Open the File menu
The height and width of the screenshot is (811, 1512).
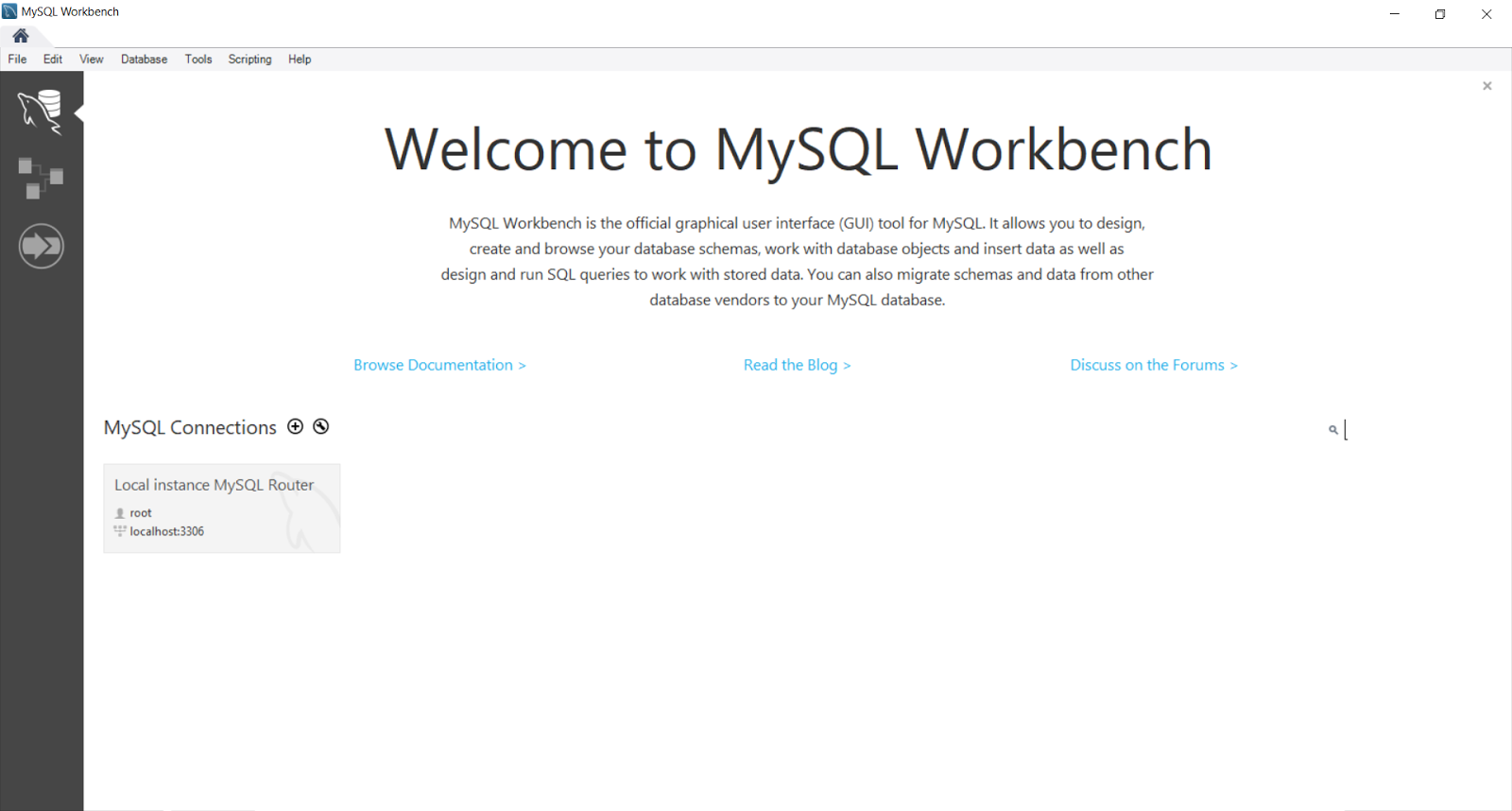(17, 59)
